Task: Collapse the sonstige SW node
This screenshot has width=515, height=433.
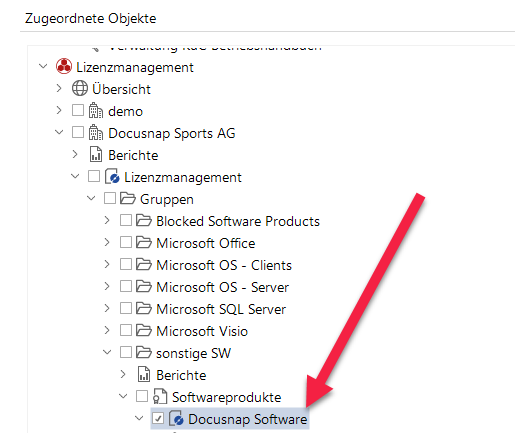Action: coord(107,352)
